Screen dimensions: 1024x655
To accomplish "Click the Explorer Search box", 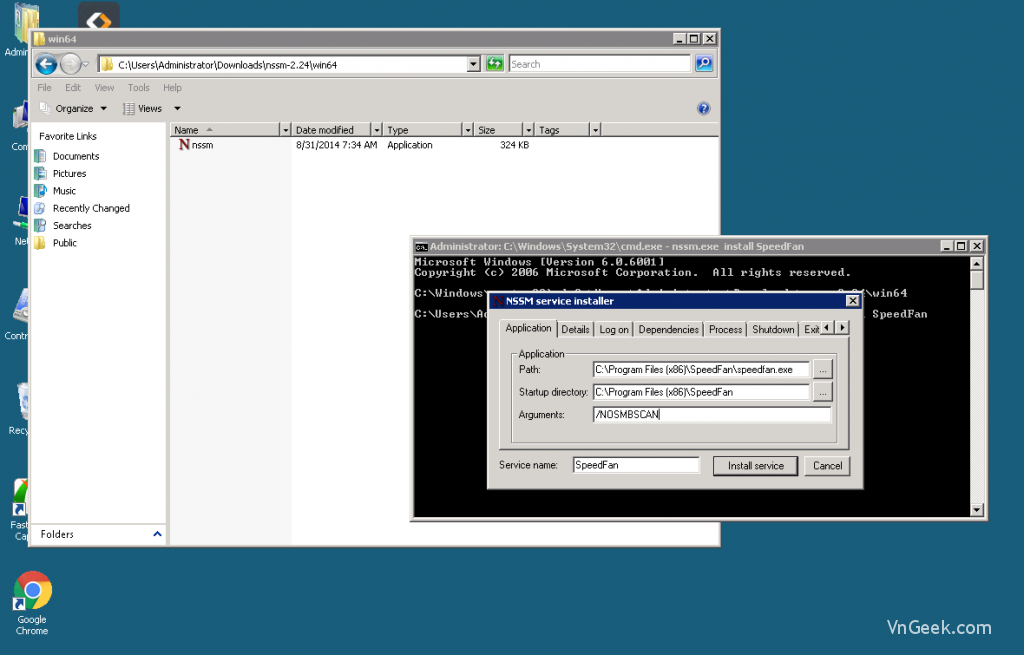I will [599, 64].
